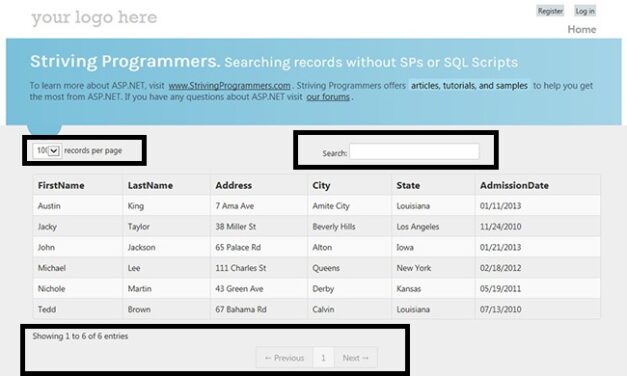Open the records per page dropdown
This screenshot has width=627, height=376.
pyautogui.click(x=47, y=151)
